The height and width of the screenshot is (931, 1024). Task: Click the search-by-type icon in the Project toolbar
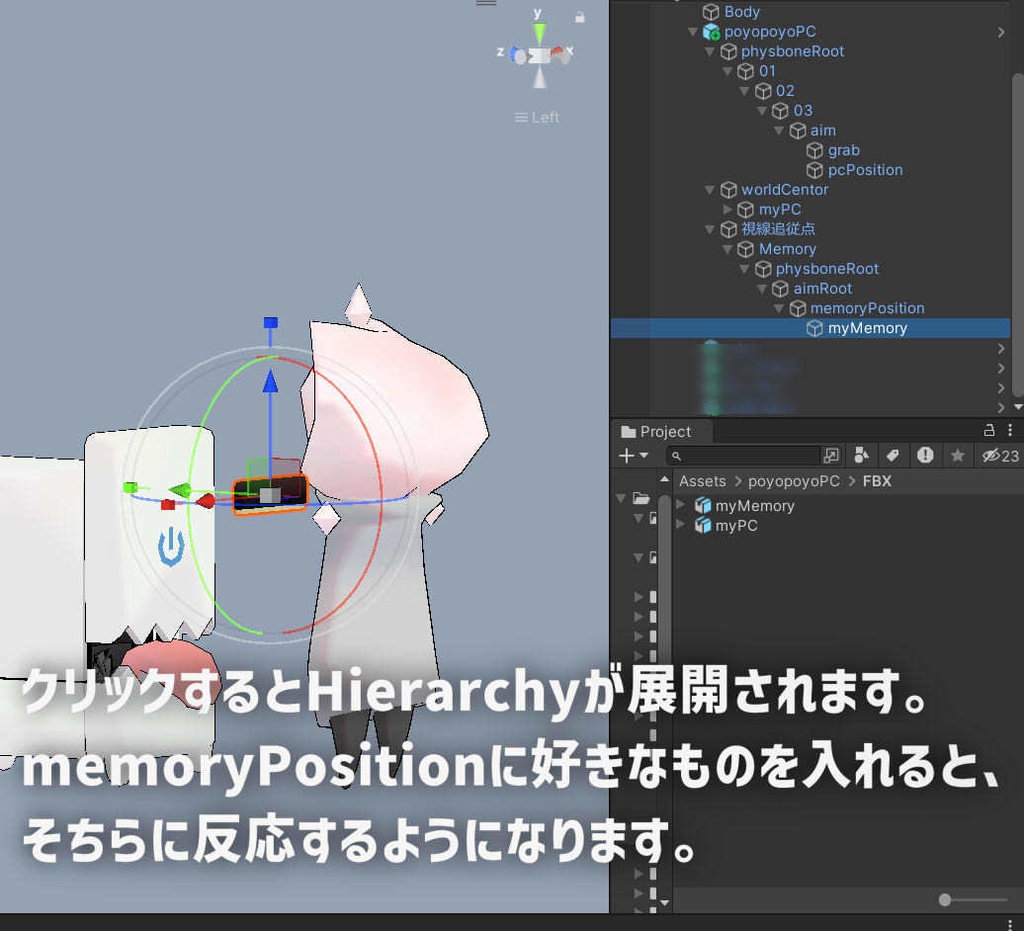click(x=861, y=456)
